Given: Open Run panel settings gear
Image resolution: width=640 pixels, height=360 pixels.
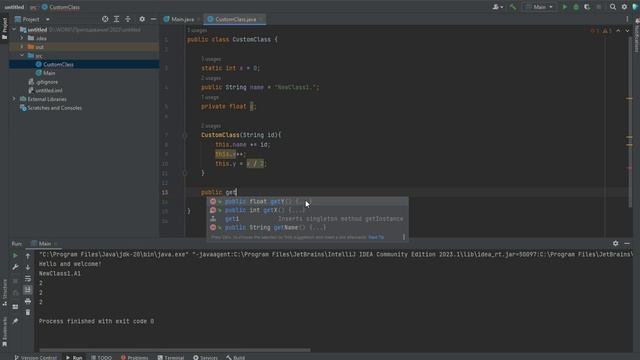Looking at the screenshot, I should tap(616, 243).
